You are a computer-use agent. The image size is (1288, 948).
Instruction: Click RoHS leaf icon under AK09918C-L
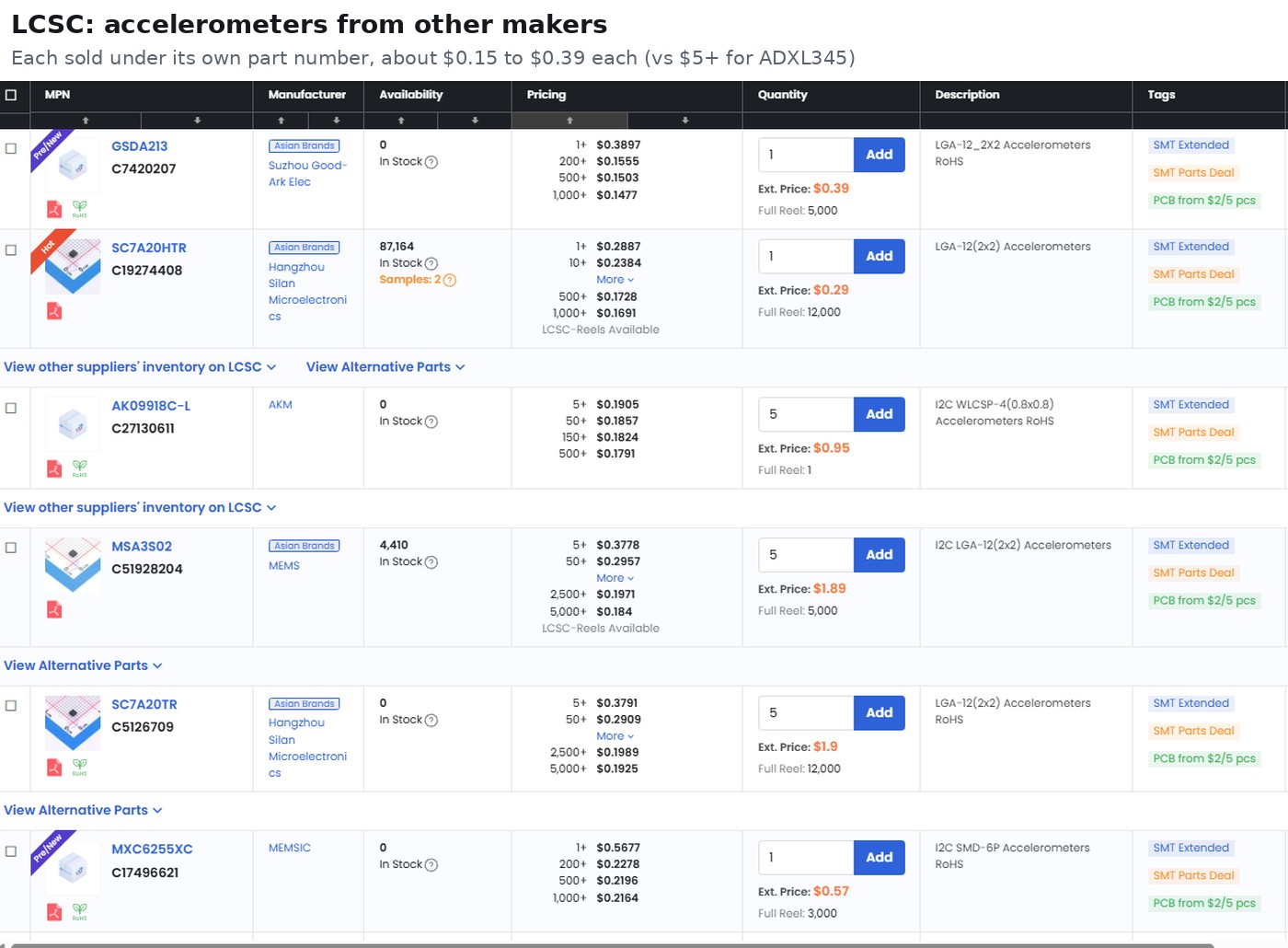click(80, 468)
